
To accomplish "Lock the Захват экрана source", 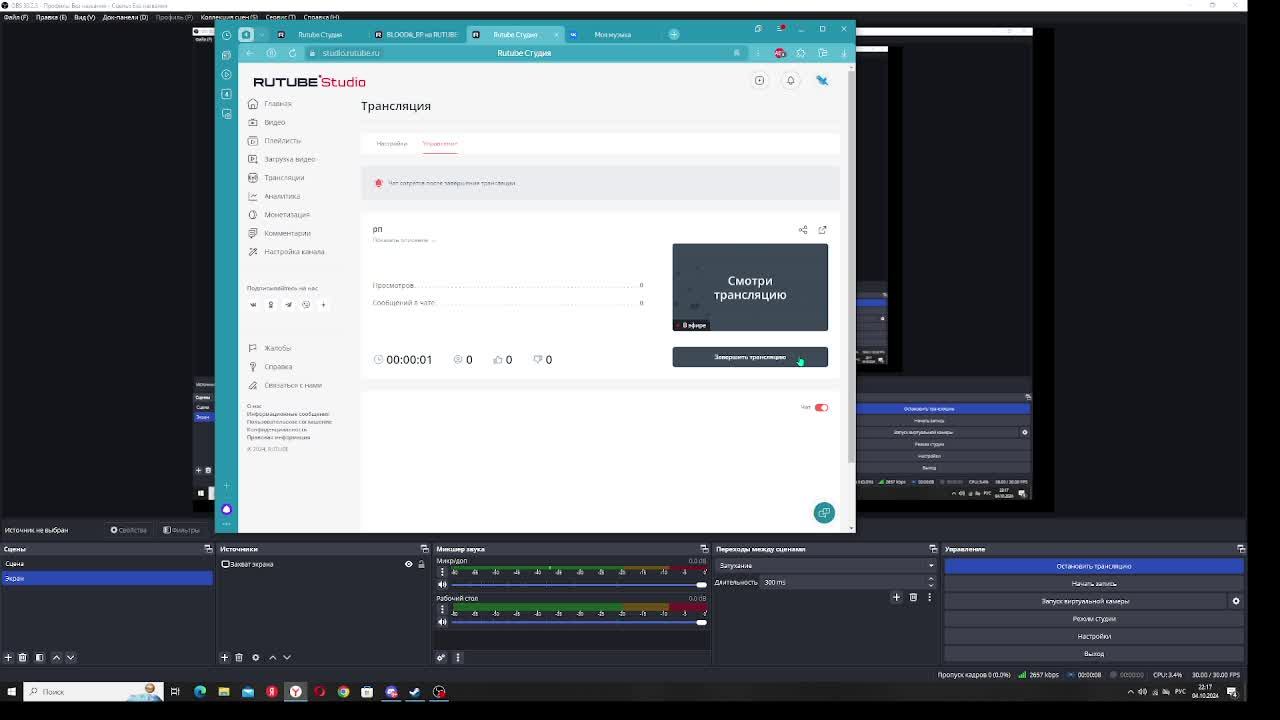I will pos(421,564).
